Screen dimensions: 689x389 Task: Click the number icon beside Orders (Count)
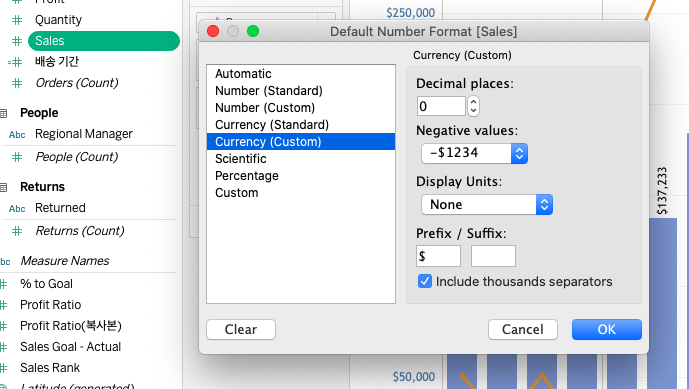point(17,83)
